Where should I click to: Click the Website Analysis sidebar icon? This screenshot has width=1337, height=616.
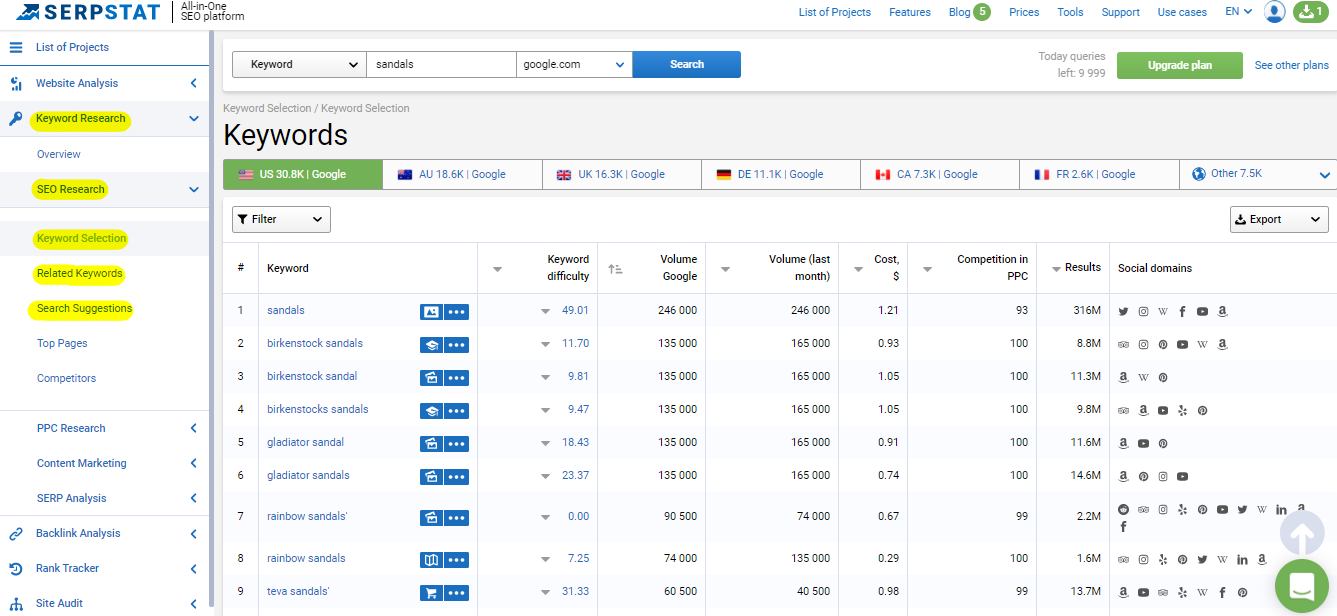[16, 83]
